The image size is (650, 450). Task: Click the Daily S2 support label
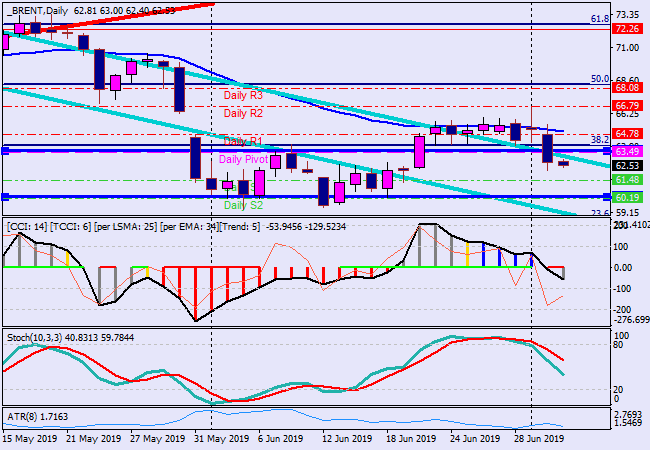pyautogui.click(x=243, y=205)
